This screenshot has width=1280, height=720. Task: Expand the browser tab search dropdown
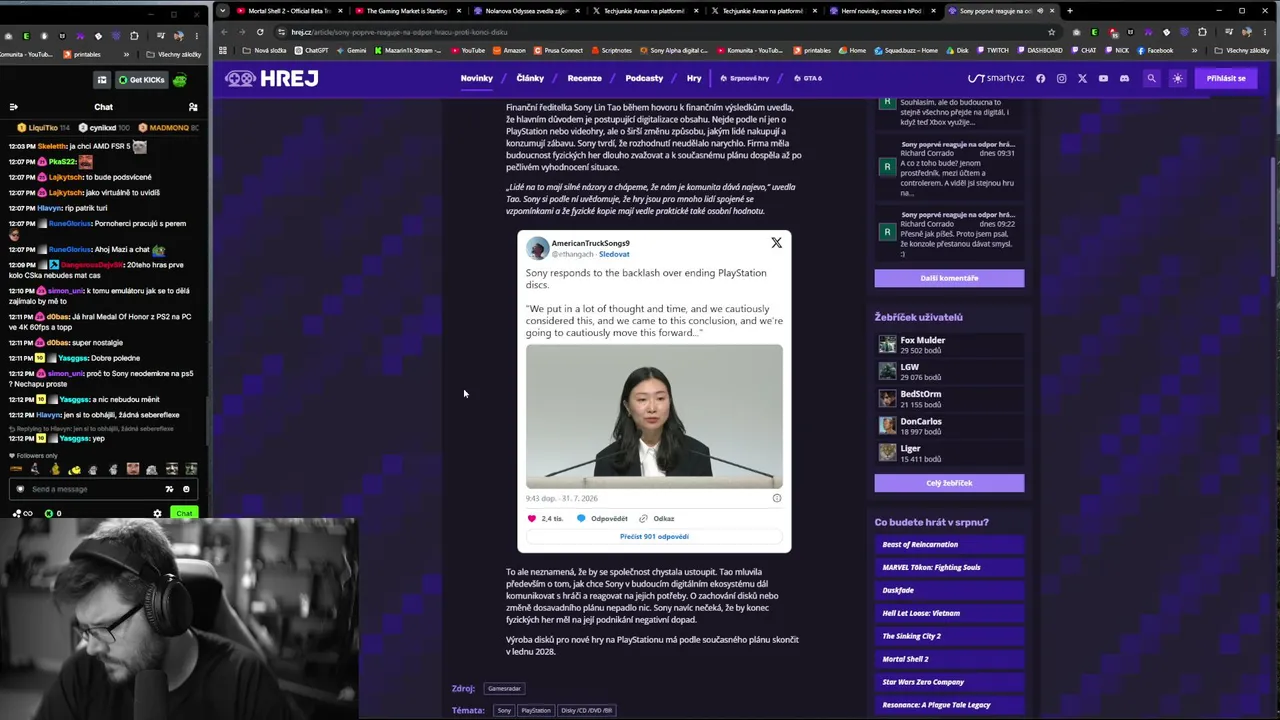[222, 11]
